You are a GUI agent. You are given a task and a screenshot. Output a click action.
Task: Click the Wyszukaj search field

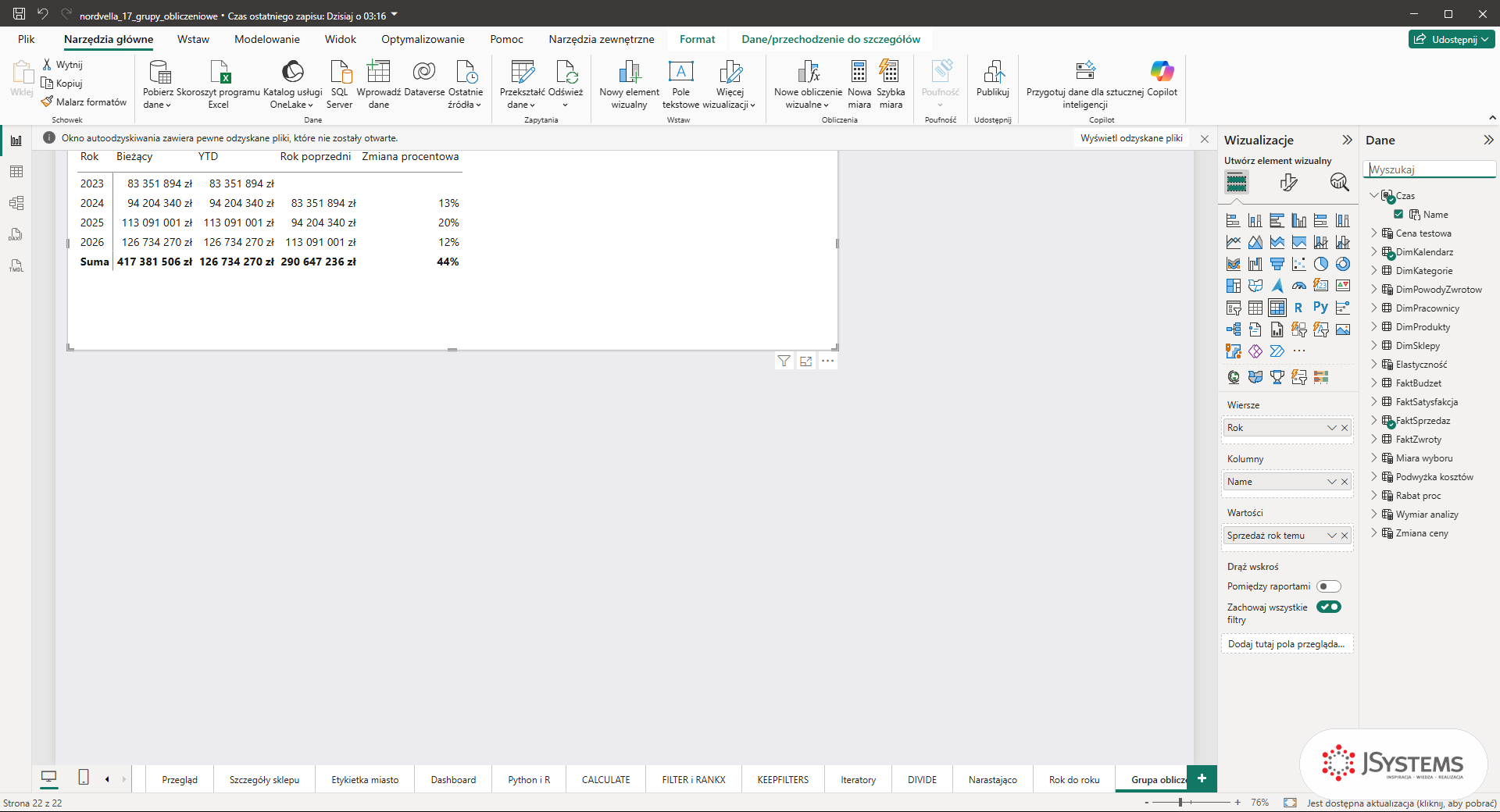tap(1430, 169)
